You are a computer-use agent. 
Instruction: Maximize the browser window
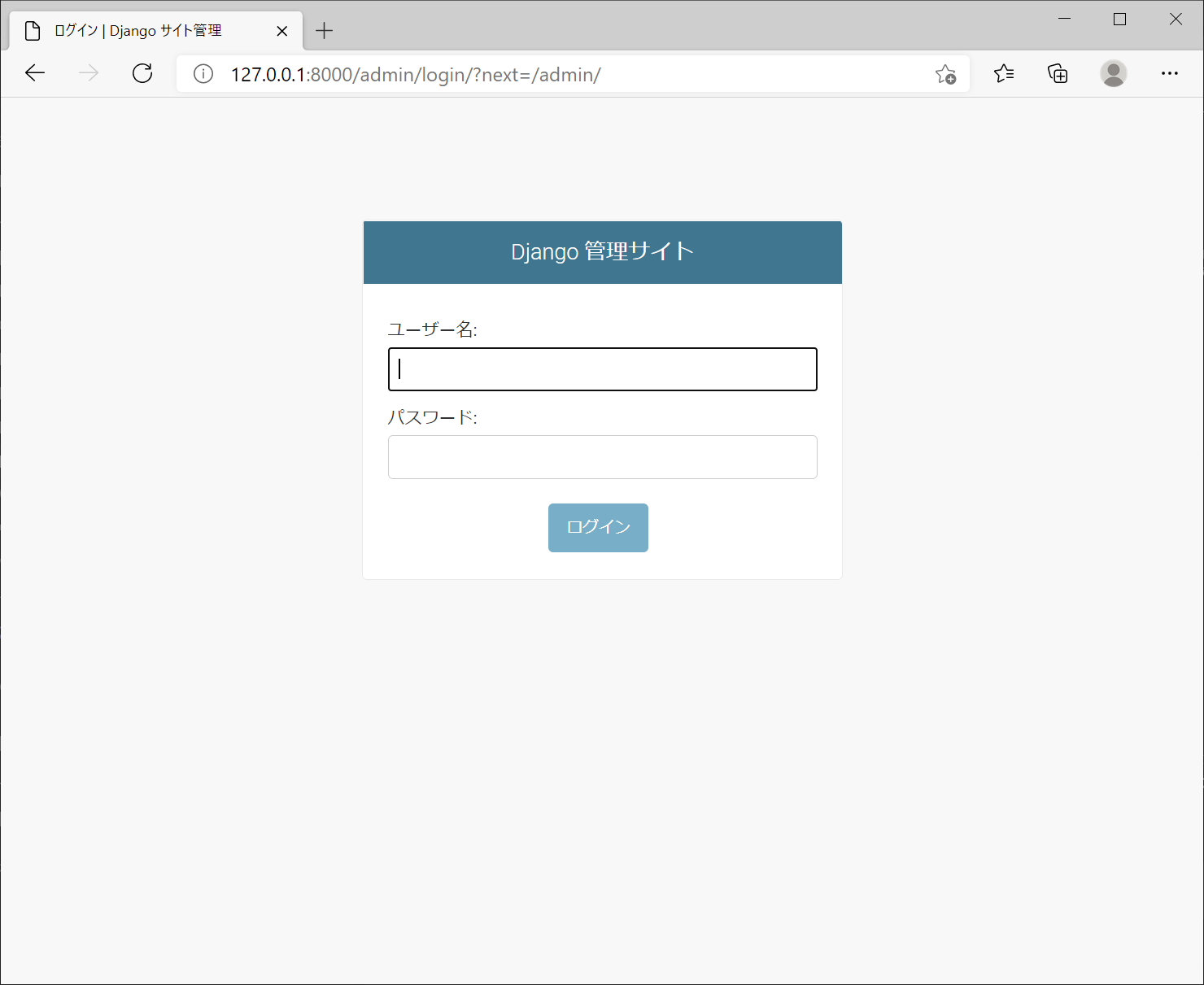[1119, 19]
